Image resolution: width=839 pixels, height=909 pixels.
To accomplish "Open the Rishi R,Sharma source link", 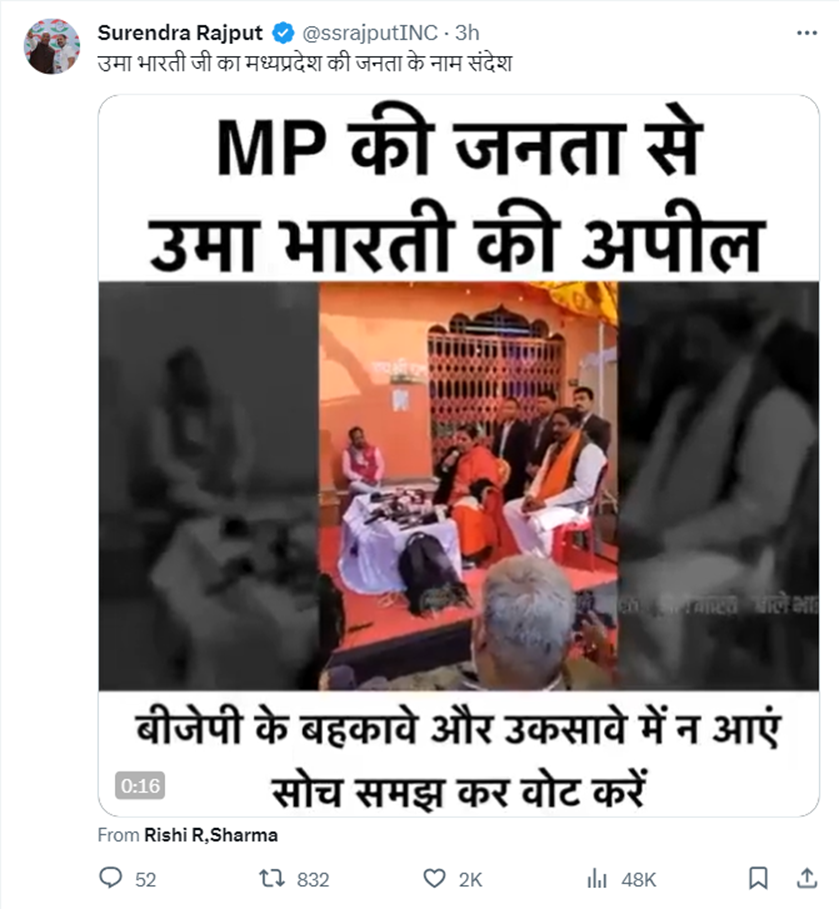I will pyautogui.click(x=210, y=835).
